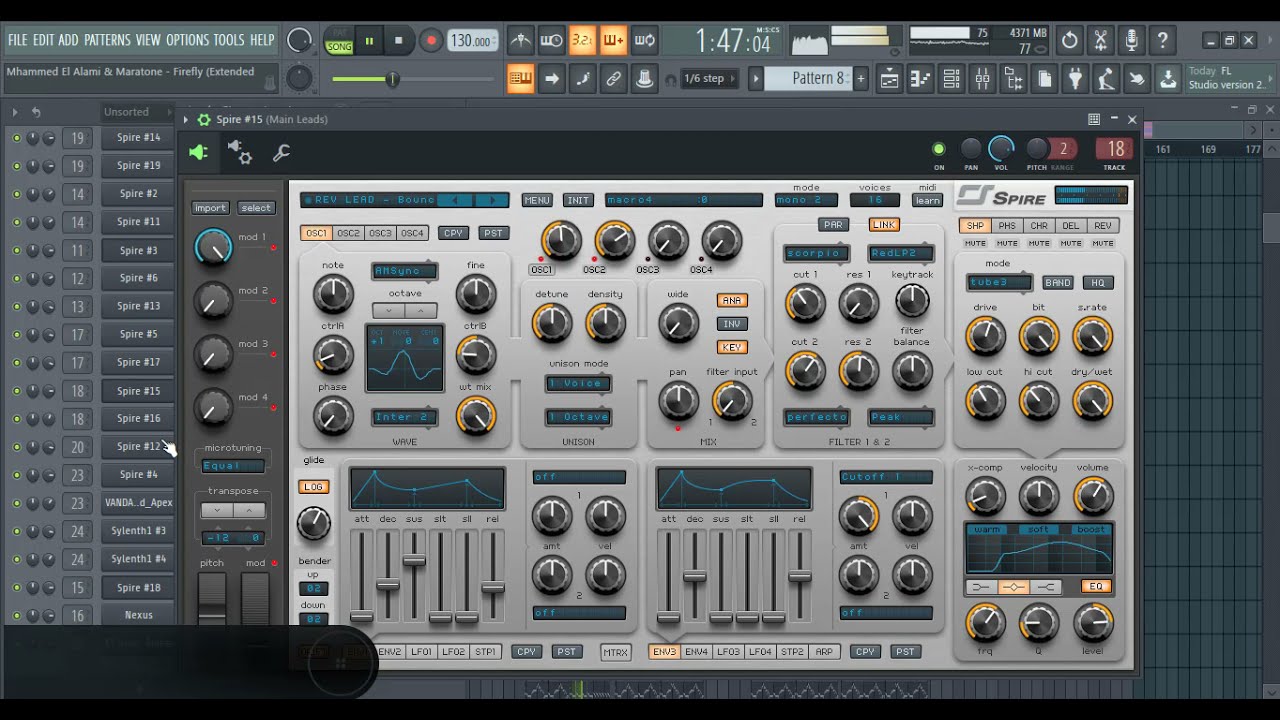Click the wrench icon in Spire wrapper

pyautogui.click(x=281, y=152)
